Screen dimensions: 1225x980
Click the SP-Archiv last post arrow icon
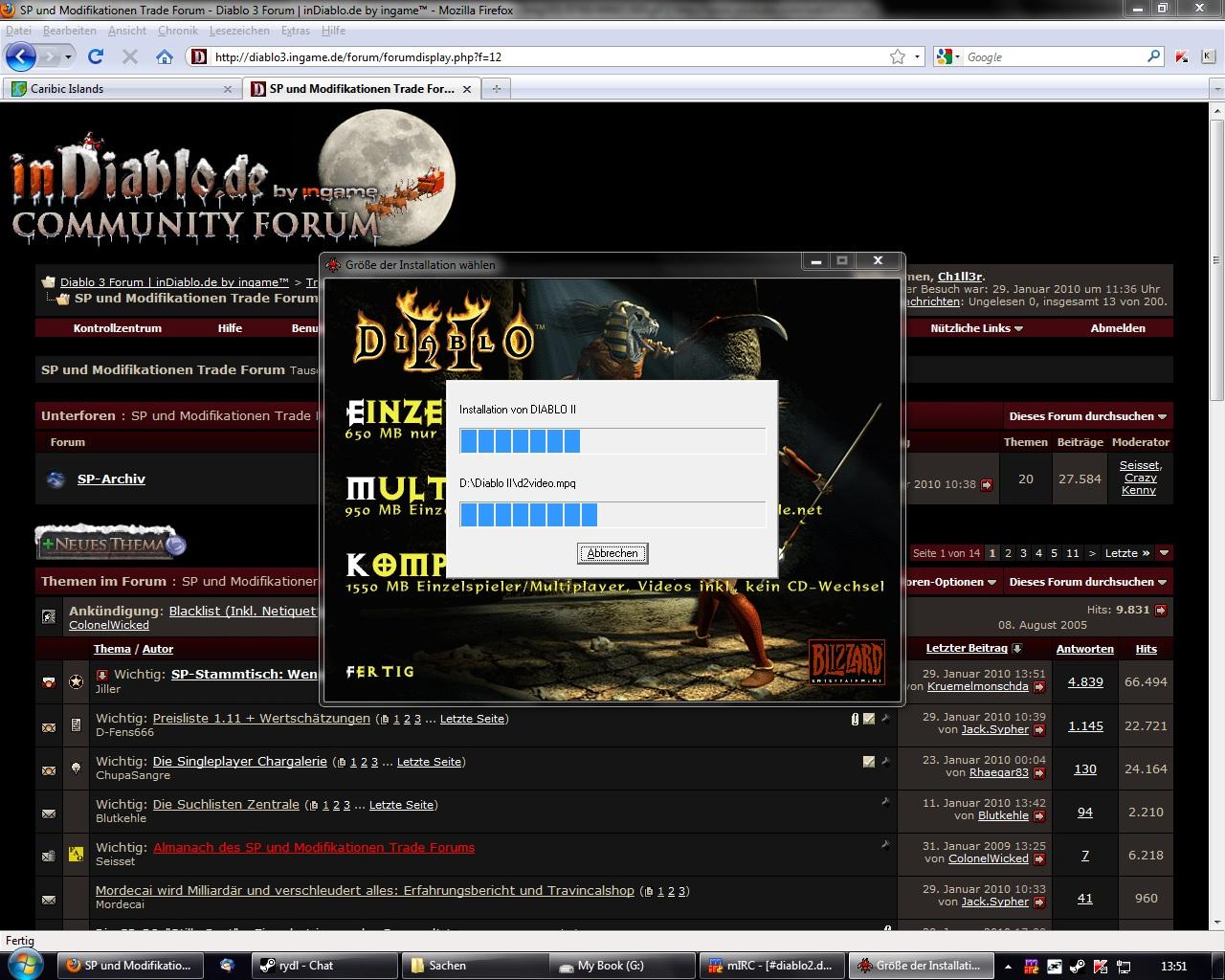pos(987,484)
